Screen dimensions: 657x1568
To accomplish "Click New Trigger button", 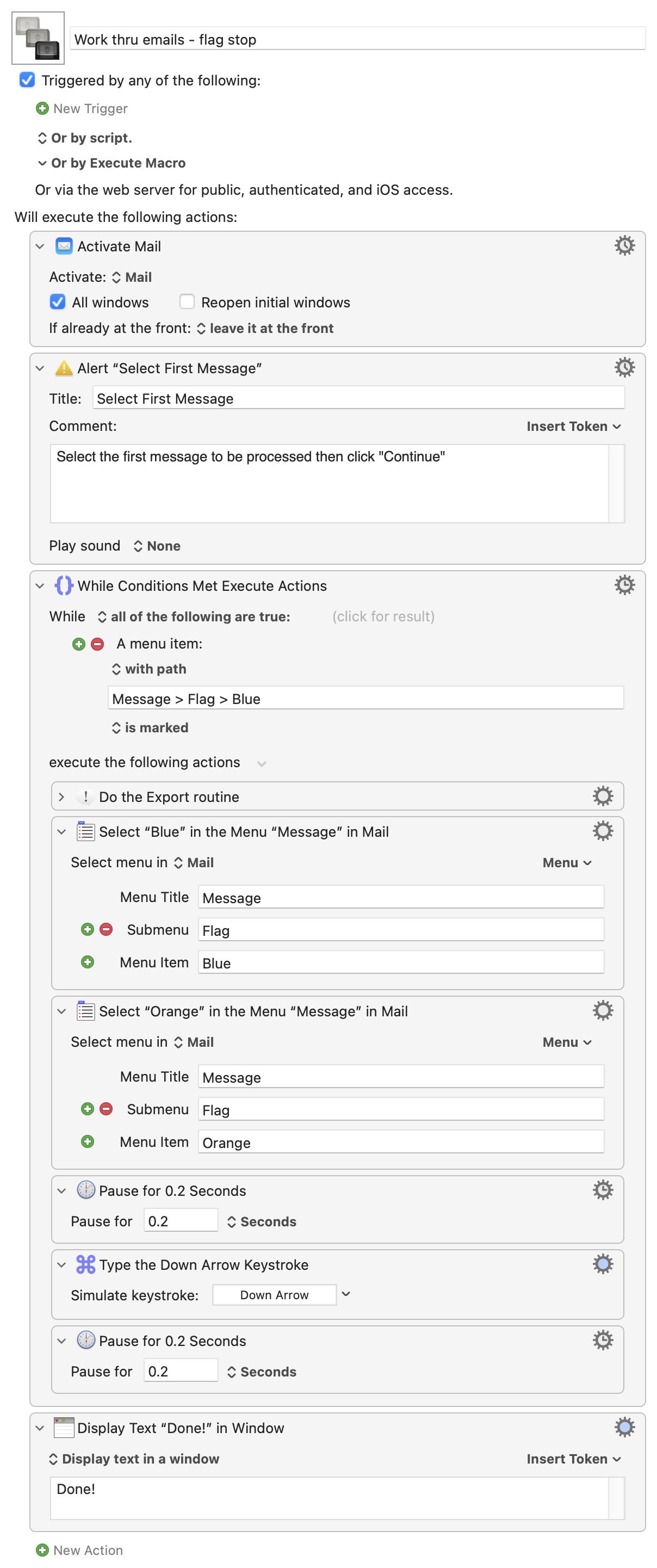I will tap(82, 108).
